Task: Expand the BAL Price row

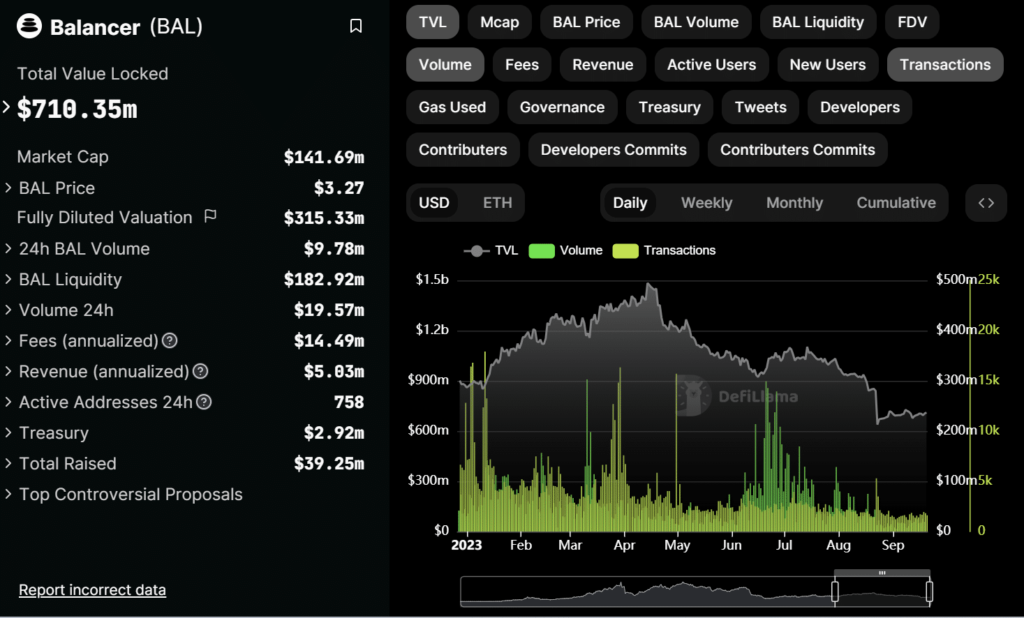Action: [9, 188]
